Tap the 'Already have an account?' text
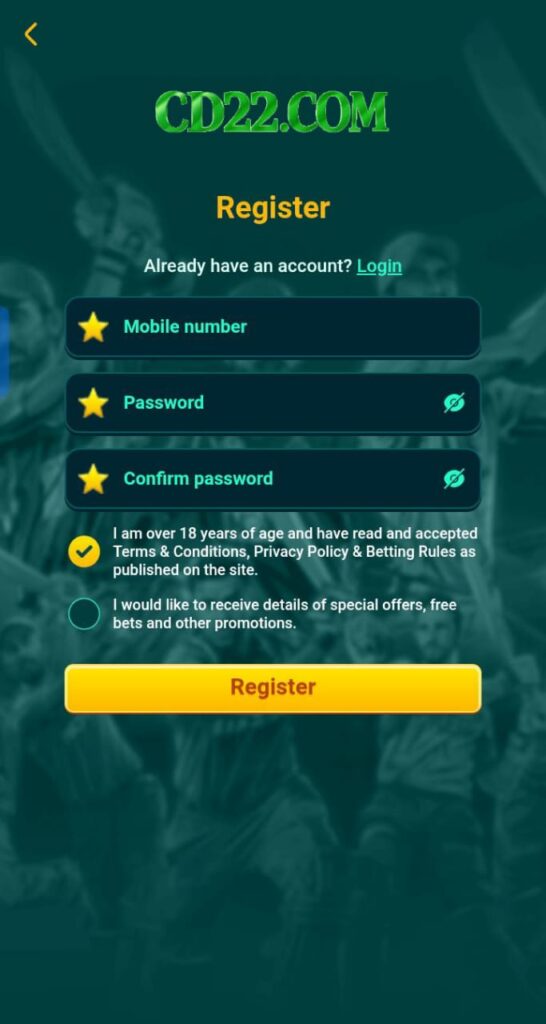 tap(248, 266)
